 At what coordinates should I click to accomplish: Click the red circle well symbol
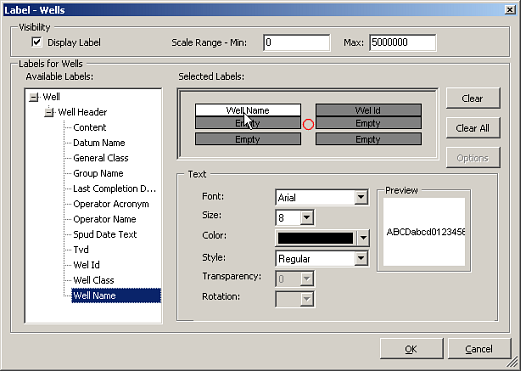tap(308, 124)
